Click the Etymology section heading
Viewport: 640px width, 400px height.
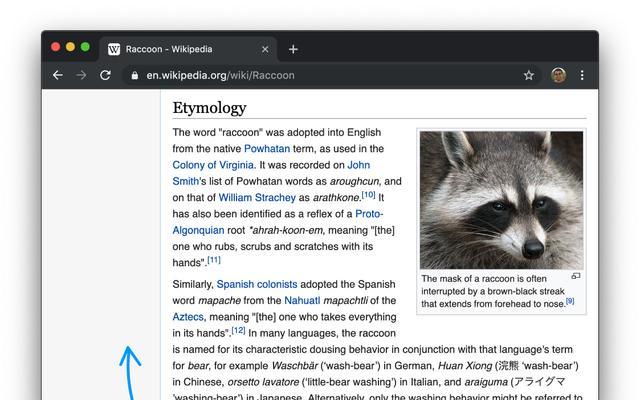click(x=209, y=108)
